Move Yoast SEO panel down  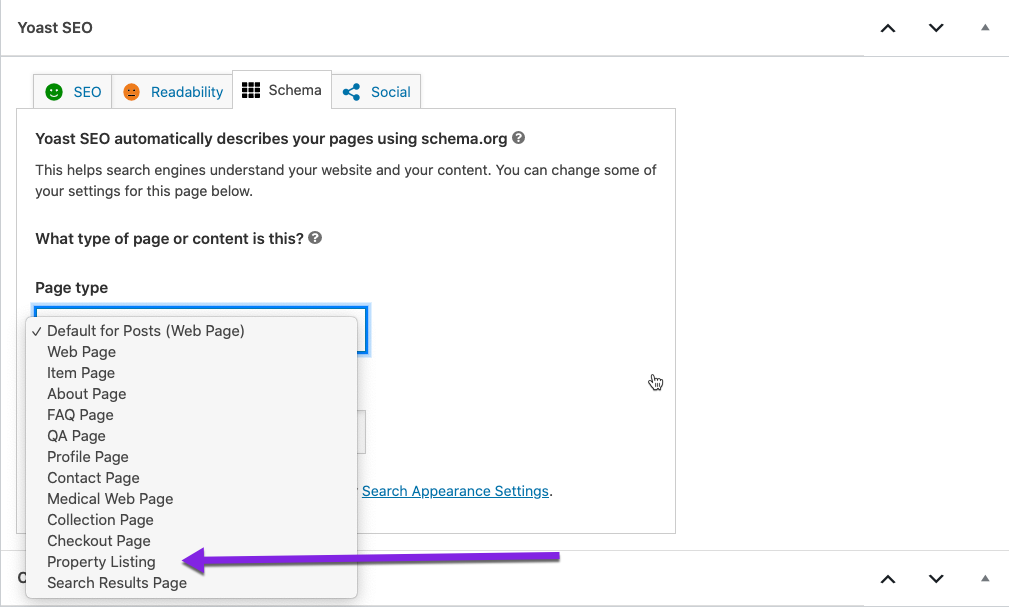tap(936, 28)
